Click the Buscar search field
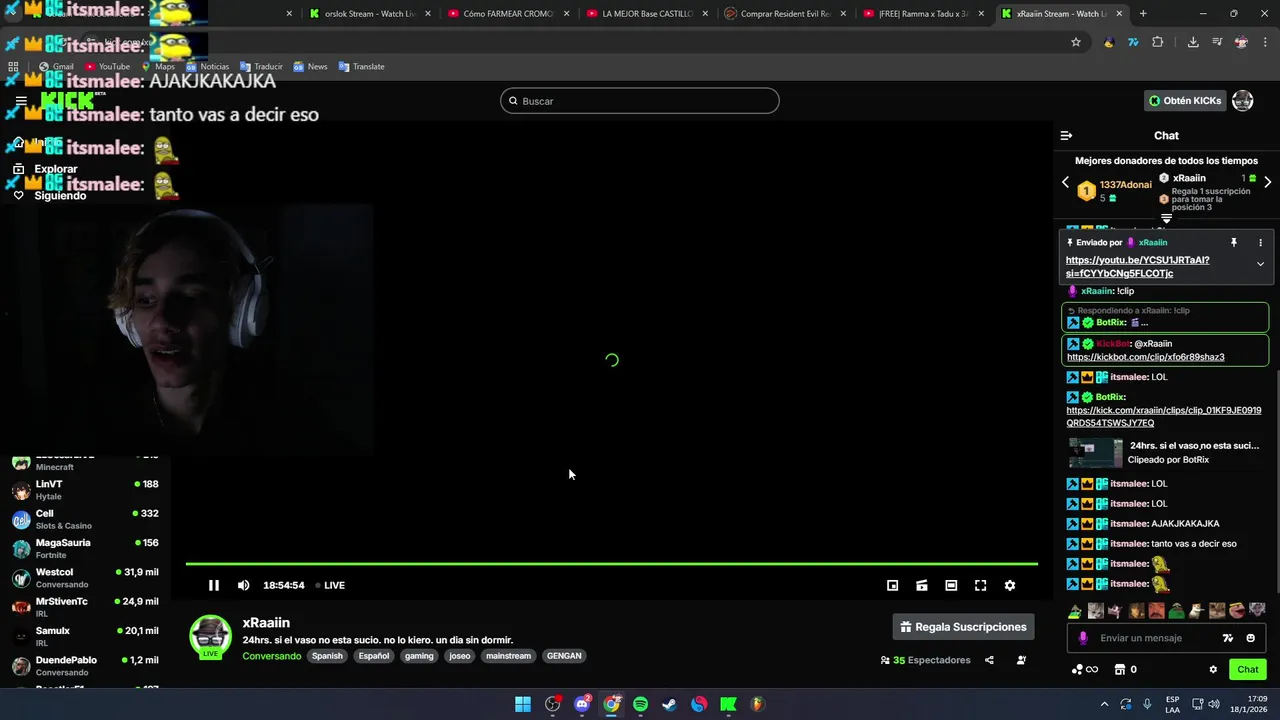Screen dimensions: 1280x720 [640, 101]
